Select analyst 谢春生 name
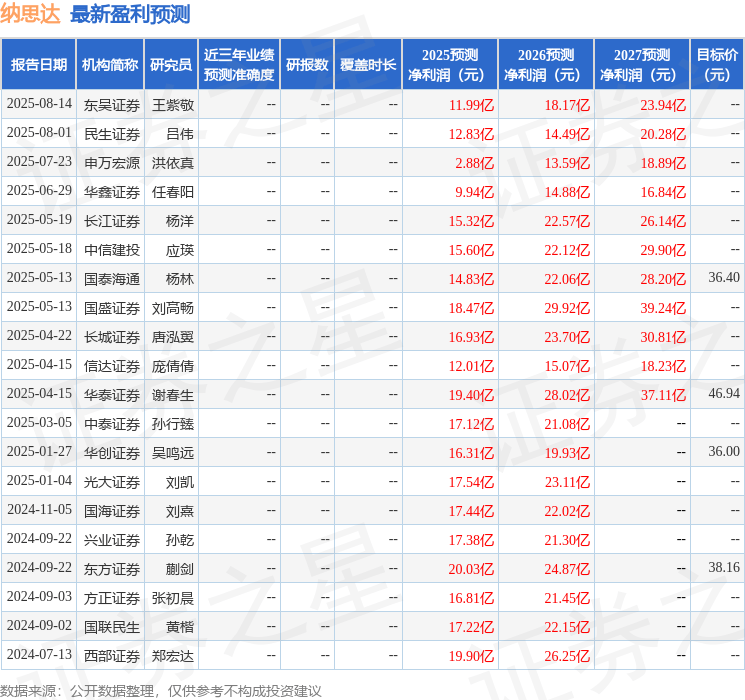Image resolution: width=745 pixels, height=700 pixels. click(x=172, y=395)
